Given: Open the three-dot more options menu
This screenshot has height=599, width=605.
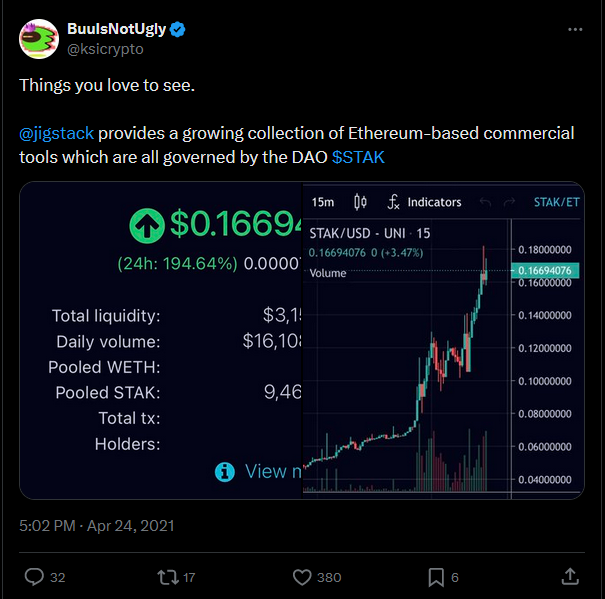Looking at the screenshot, I should coord(575,30).
